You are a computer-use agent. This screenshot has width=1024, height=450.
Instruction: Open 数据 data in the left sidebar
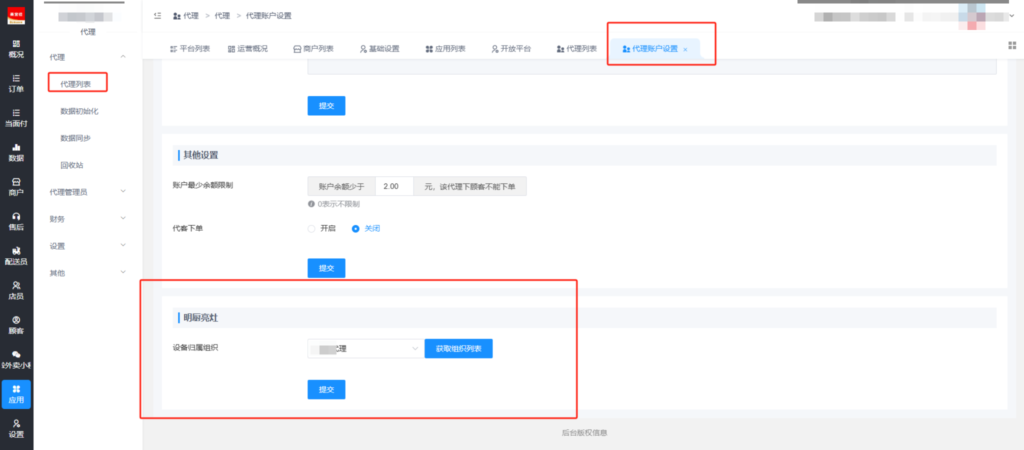(x=16, y=153)
